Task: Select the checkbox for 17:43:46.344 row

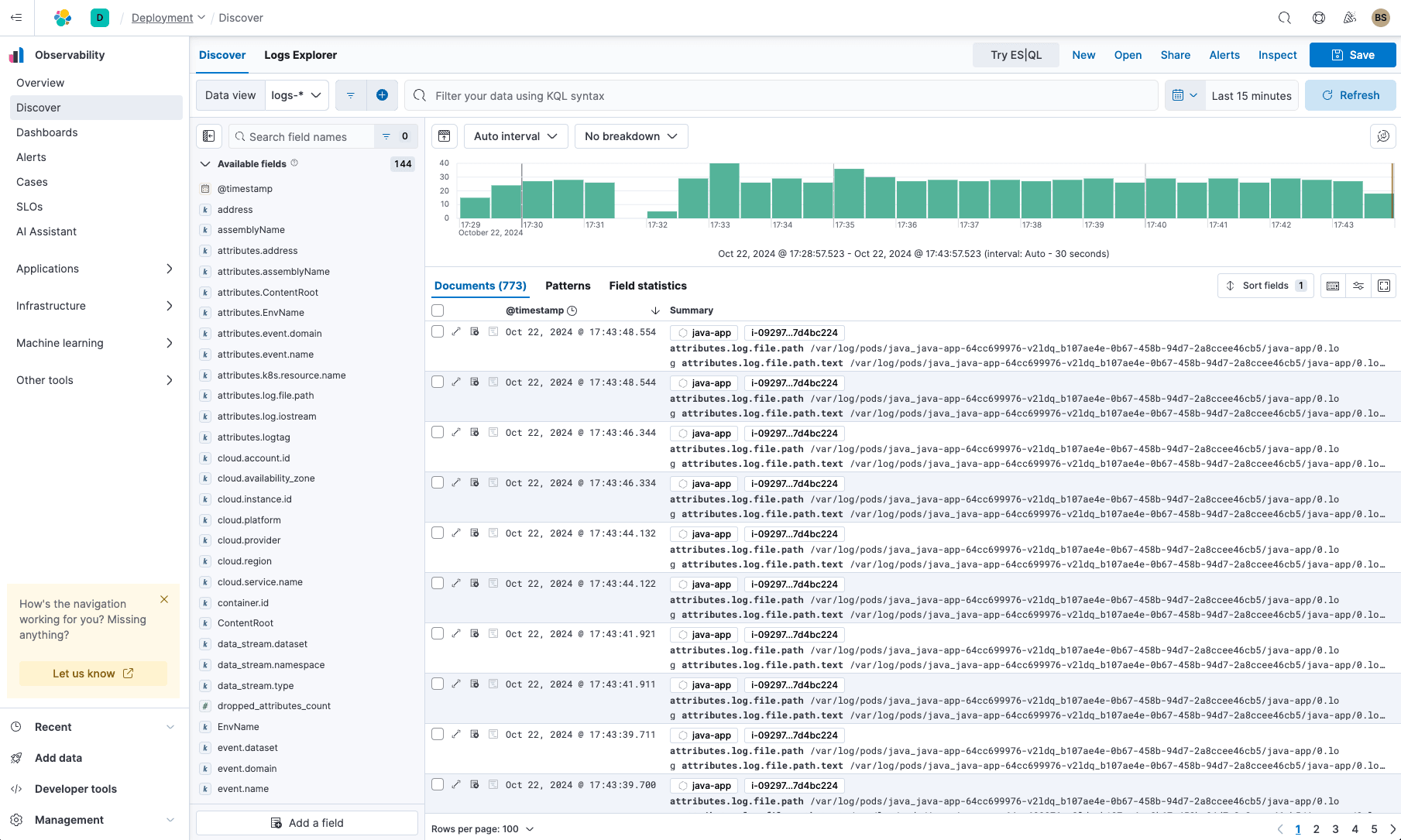Action: click(x=438, y=433)
